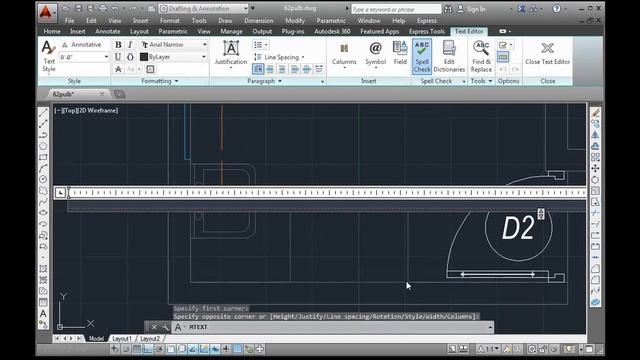Insert a Field
640x360 pixels.
click(400, 53)
